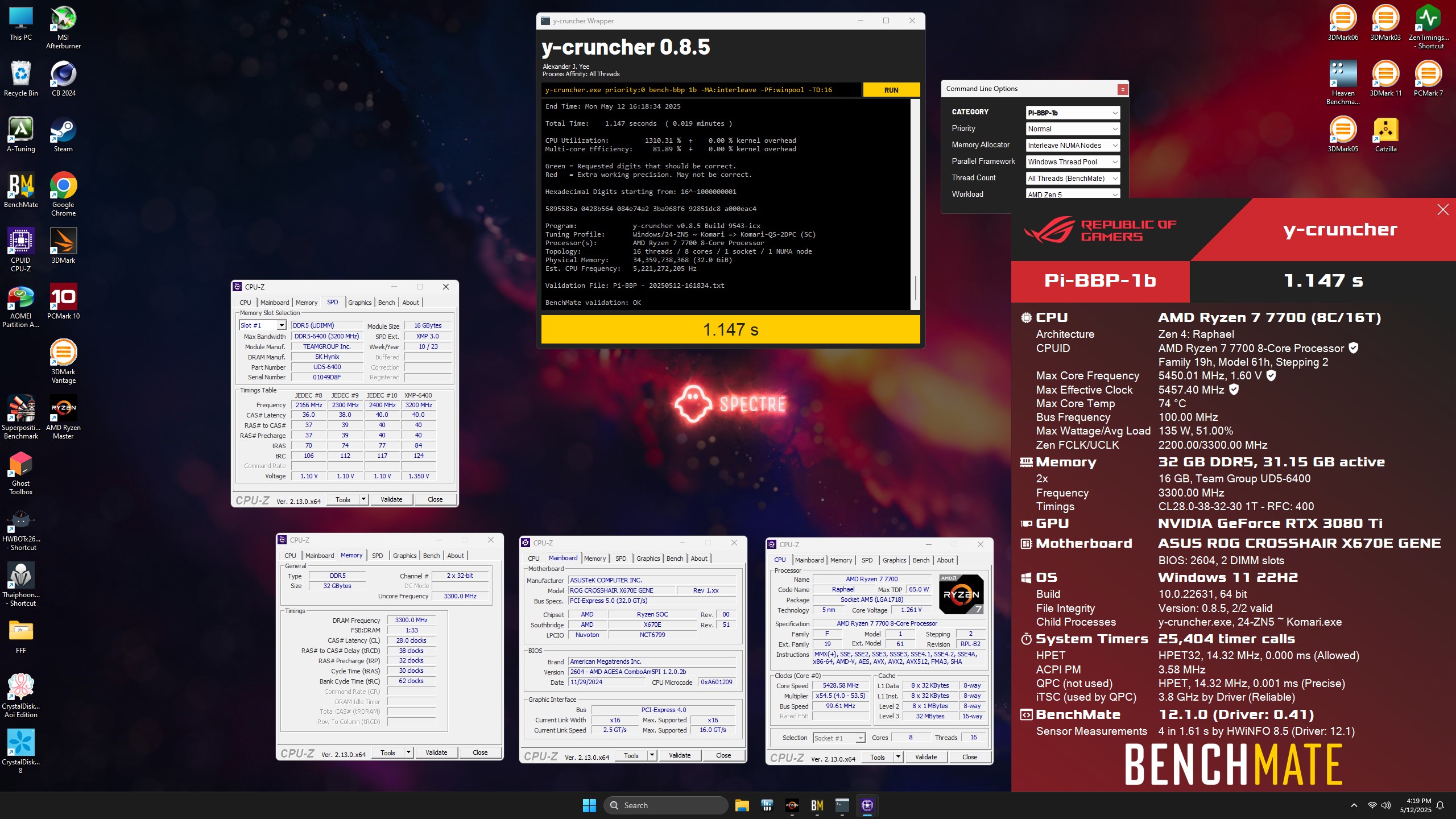
Task: Open CPUID CPU-Z desktop shortcut
Action: coord(20,250)
